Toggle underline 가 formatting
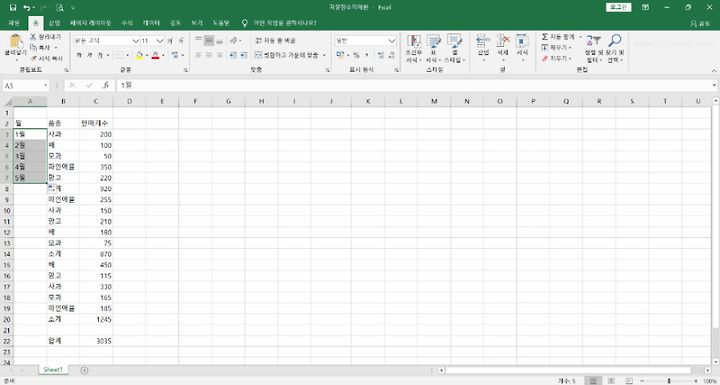The image size is (720, 385). click(100, 55)
